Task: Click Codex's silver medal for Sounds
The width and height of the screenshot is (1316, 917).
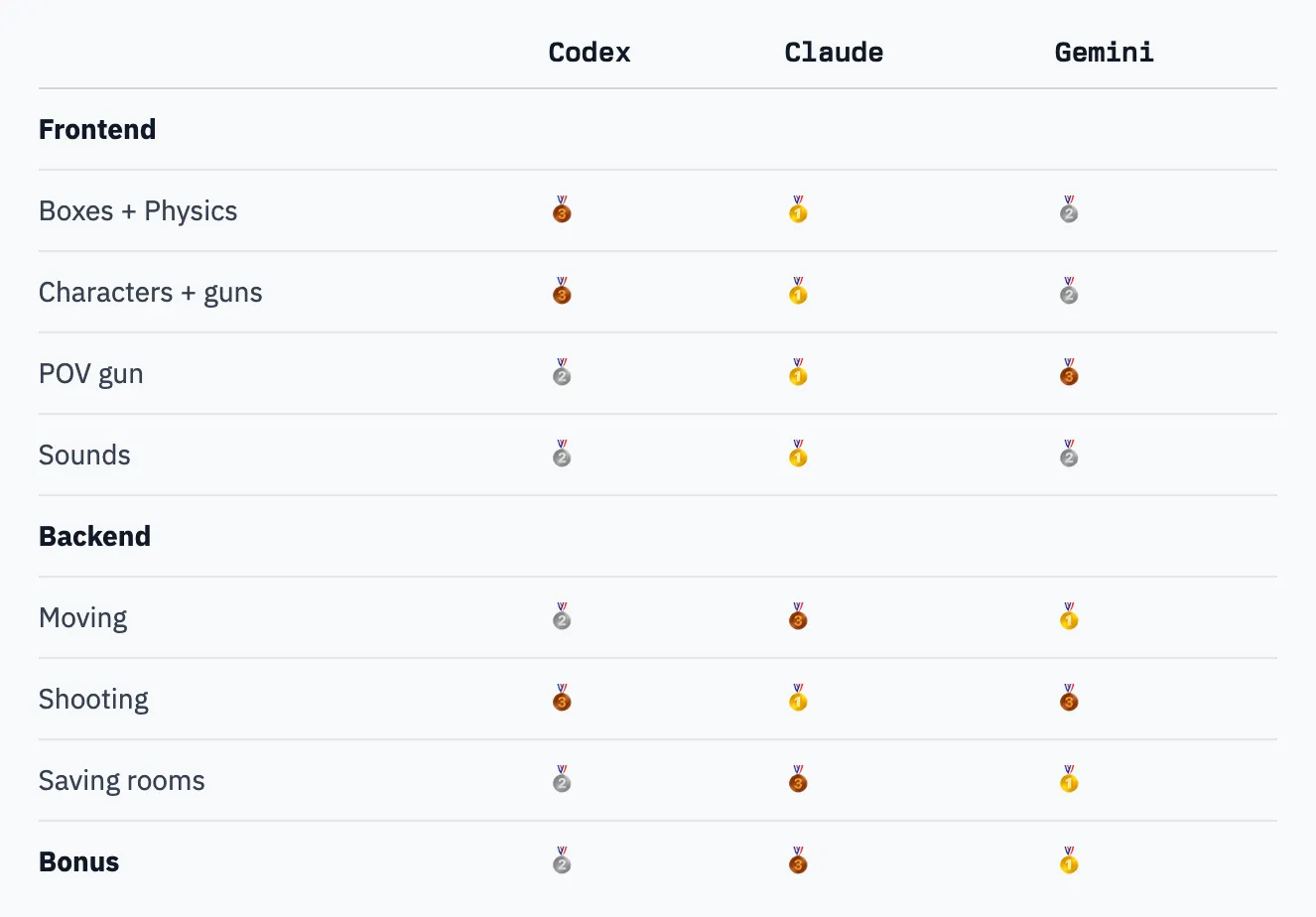Action: tap(562, 455)
